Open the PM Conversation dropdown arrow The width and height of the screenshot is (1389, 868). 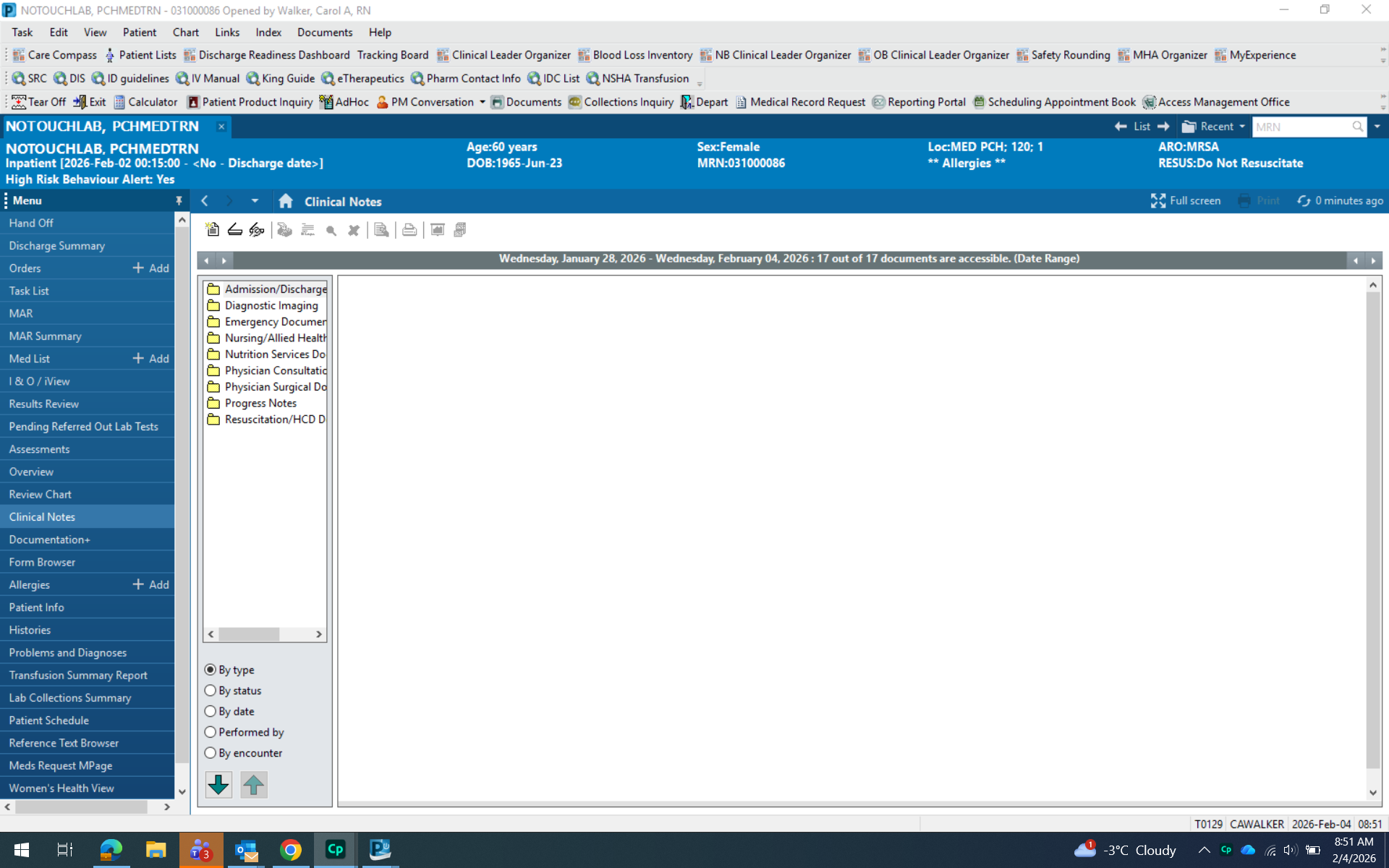482,102
